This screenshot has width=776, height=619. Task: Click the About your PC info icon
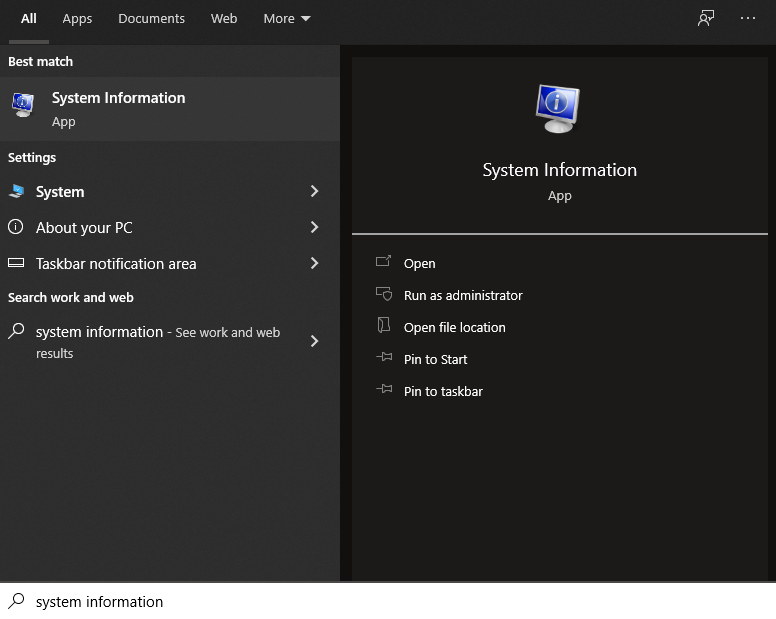[x=16, y=228]
